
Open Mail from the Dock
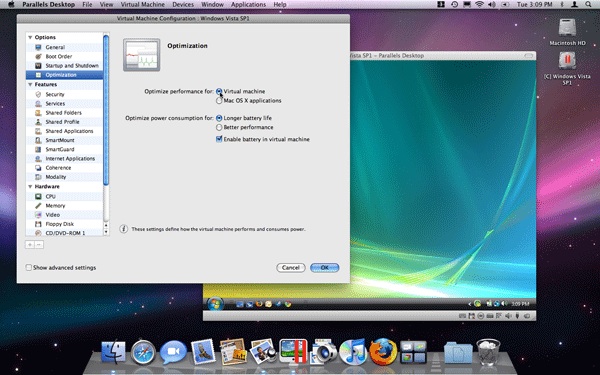203,351
